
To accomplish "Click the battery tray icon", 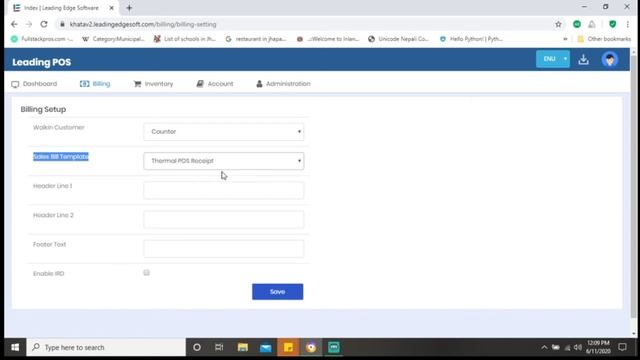I will [x=556, y=347].
